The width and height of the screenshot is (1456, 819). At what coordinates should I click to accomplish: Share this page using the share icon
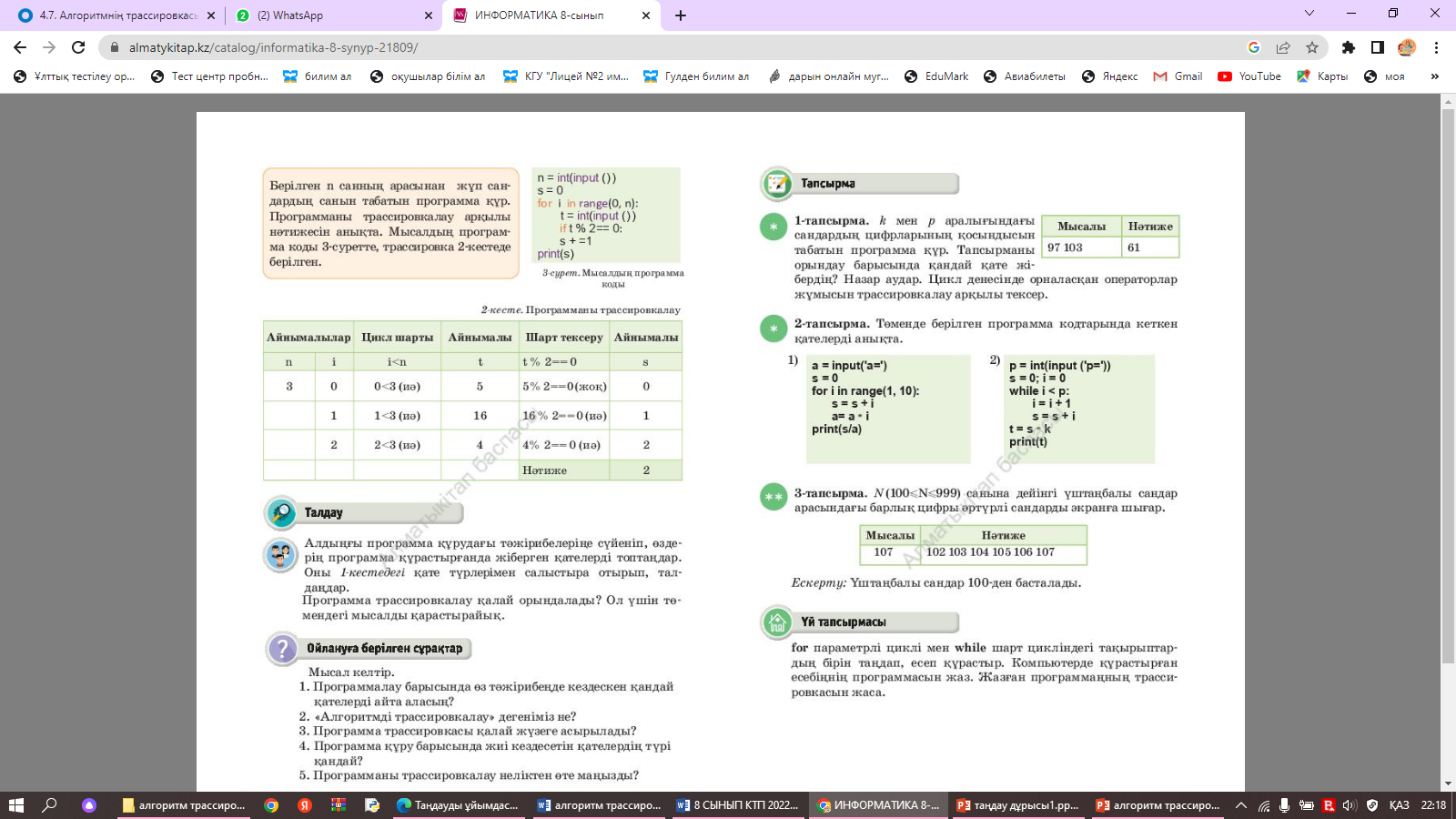[1283, 47]
